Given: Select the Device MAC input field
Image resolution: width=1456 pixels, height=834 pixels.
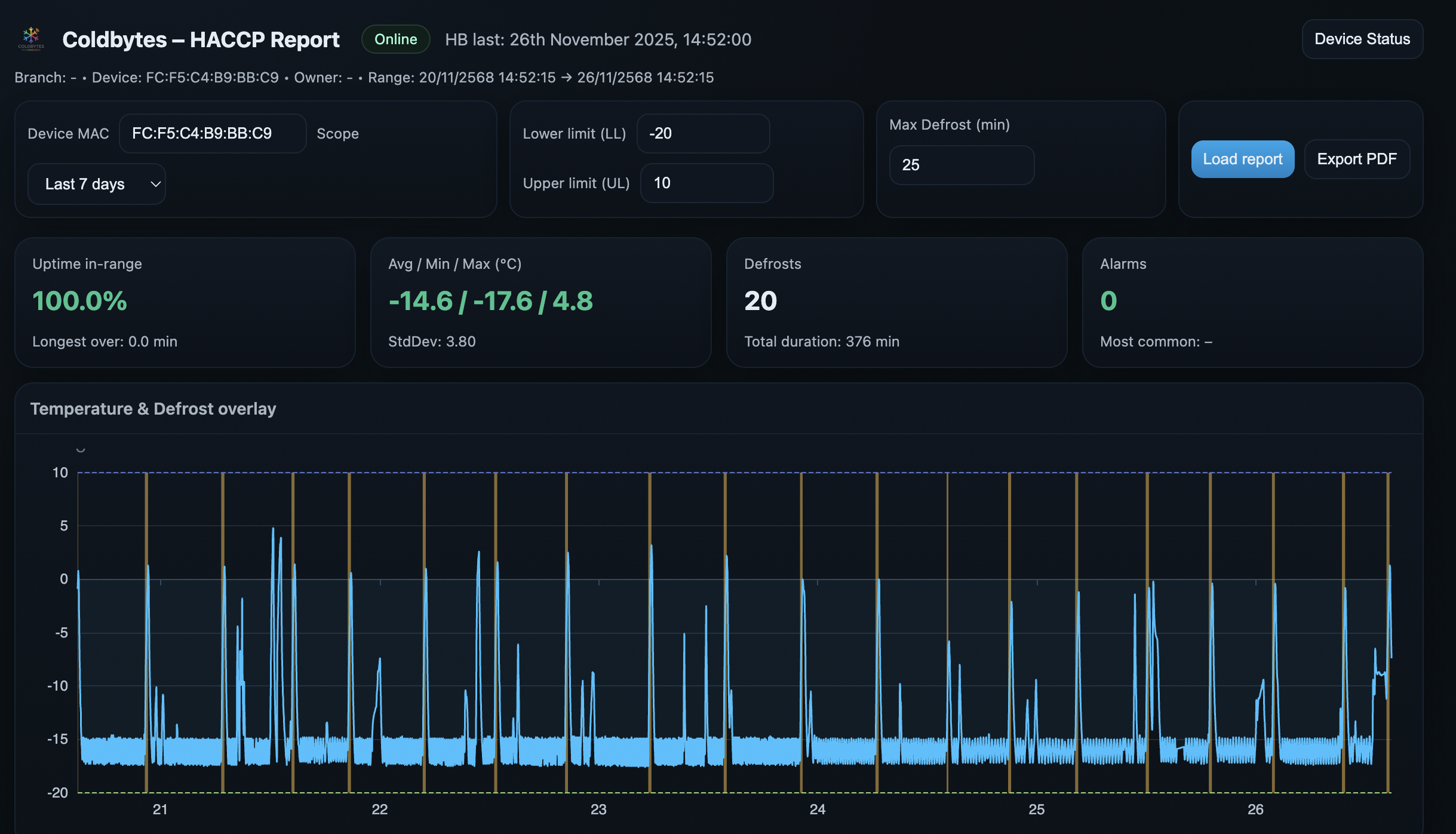Looking at the screenshot, I should pyautogui.click(x=213, y=133).
